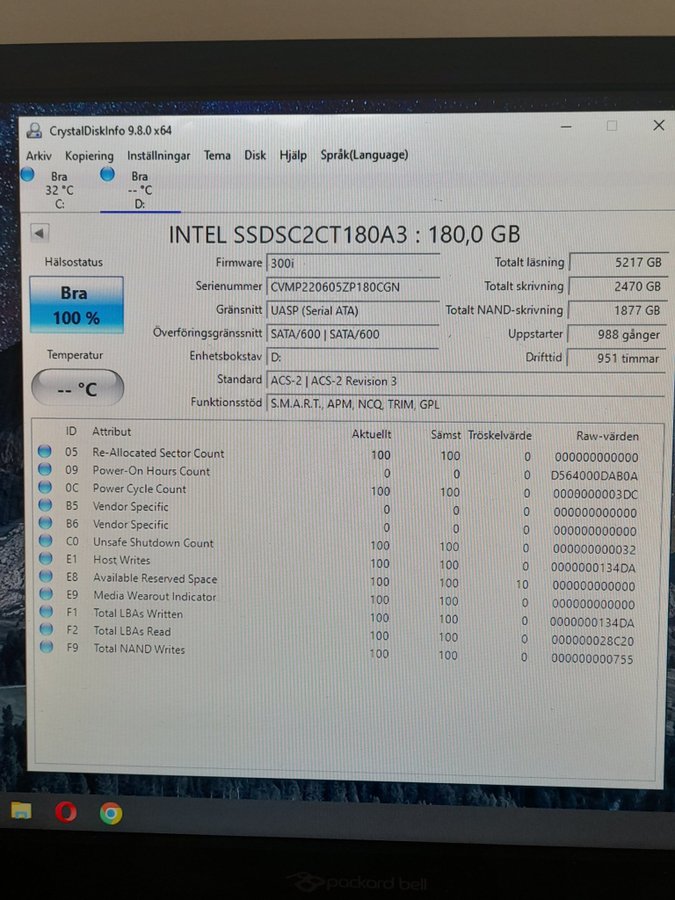
Task: Open the Inställningar menu
Action: (x=158, y=156)
